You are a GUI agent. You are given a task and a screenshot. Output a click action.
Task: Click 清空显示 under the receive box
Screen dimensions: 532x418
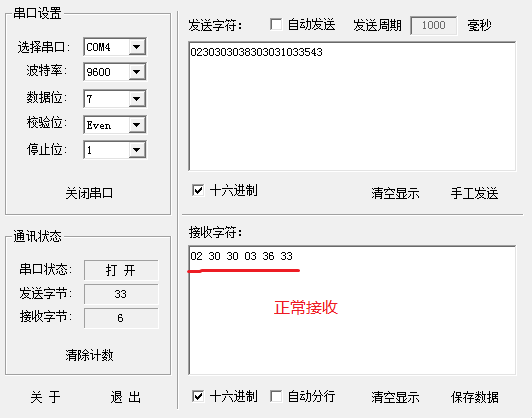[395, 397]
